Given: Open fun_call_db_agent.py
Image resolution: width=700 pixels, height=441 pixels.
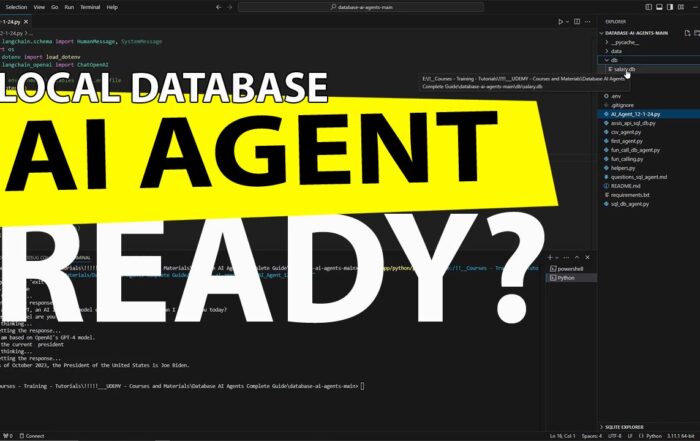Looking at the screenshot, I should [635, 150].
